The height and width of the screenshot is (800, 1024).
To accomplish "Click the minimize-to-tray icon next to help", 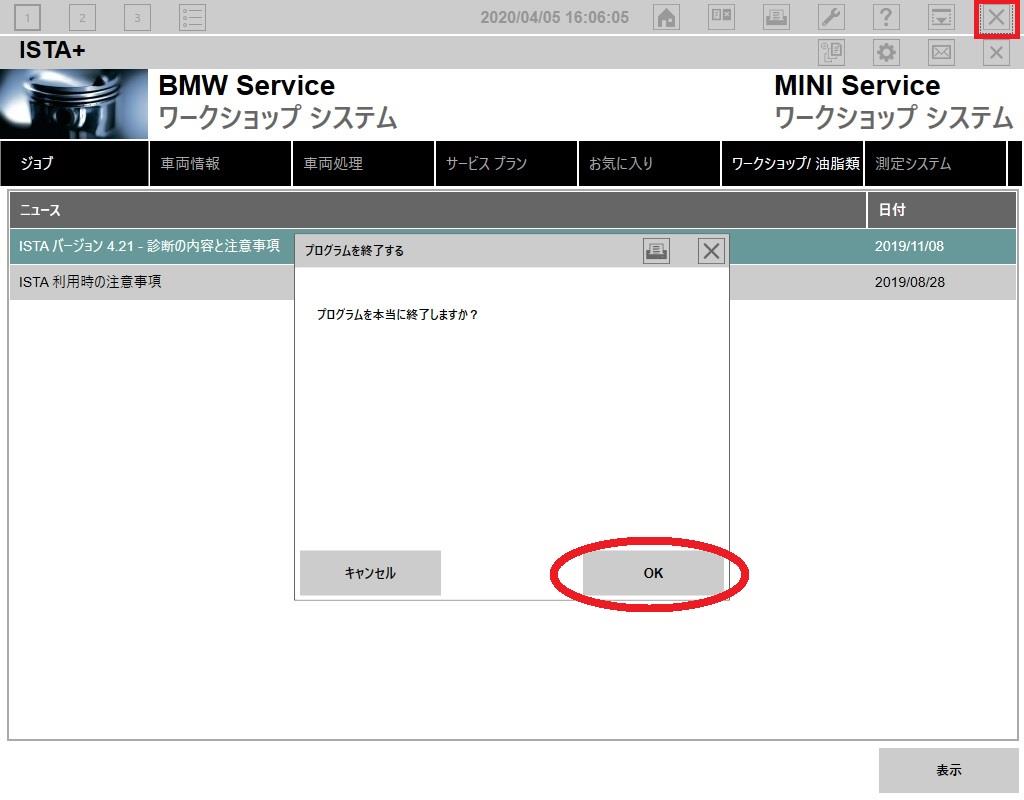I will (x=941, y=17).
